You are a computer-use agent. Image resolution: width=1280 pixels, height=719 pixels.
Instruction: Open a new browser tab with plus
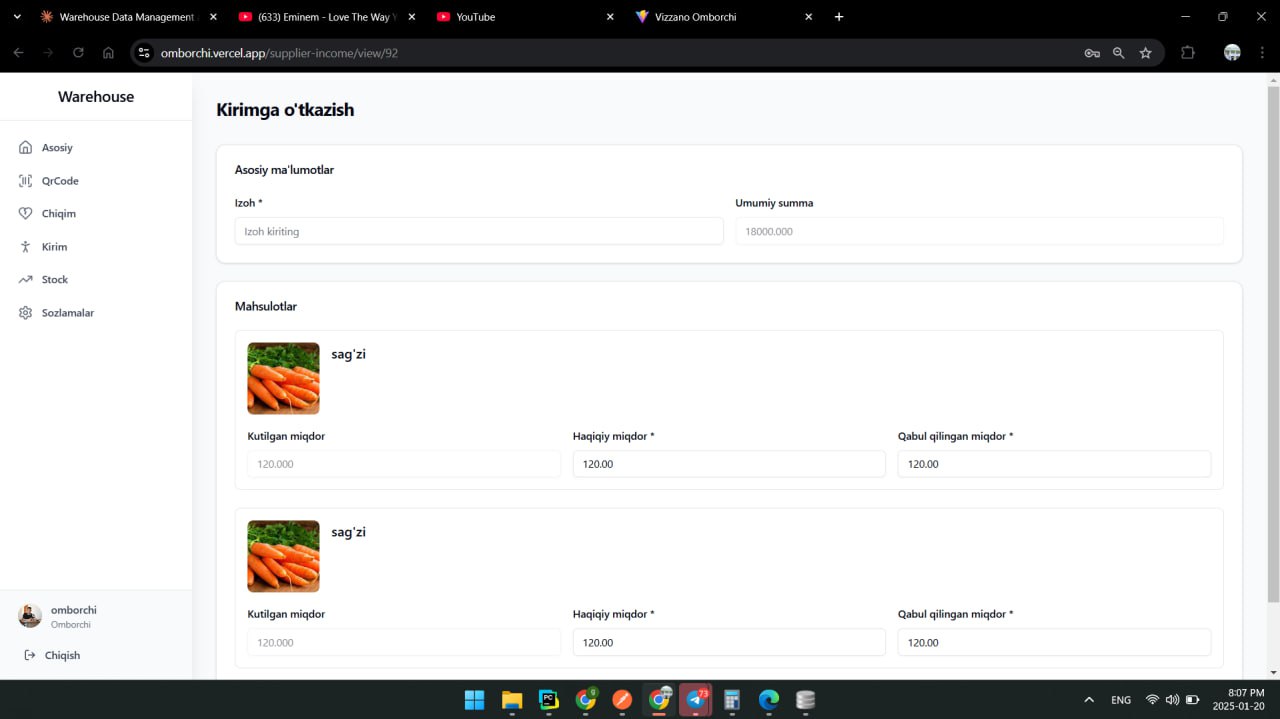pos(839,17)
